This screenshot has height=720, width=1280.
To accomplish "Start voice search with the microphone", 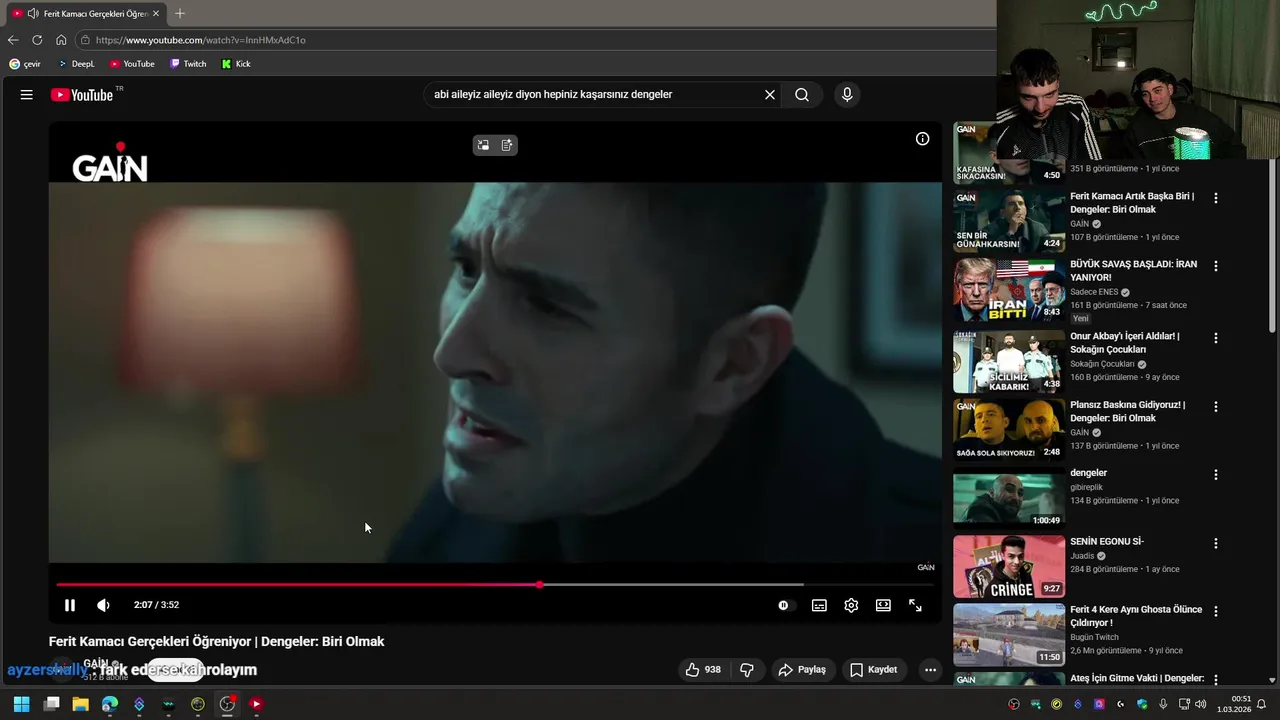I will pyautogui.click(x=847, y=95).
